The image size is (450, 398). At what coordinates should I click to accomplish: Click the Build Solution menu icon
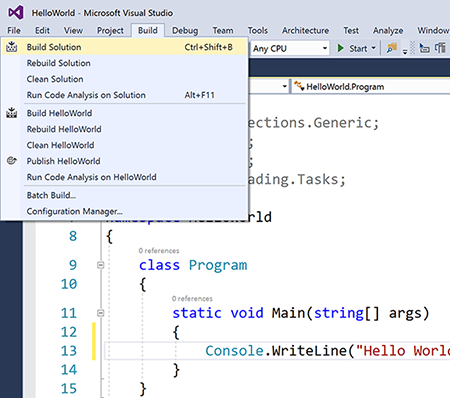pos(12,47)
